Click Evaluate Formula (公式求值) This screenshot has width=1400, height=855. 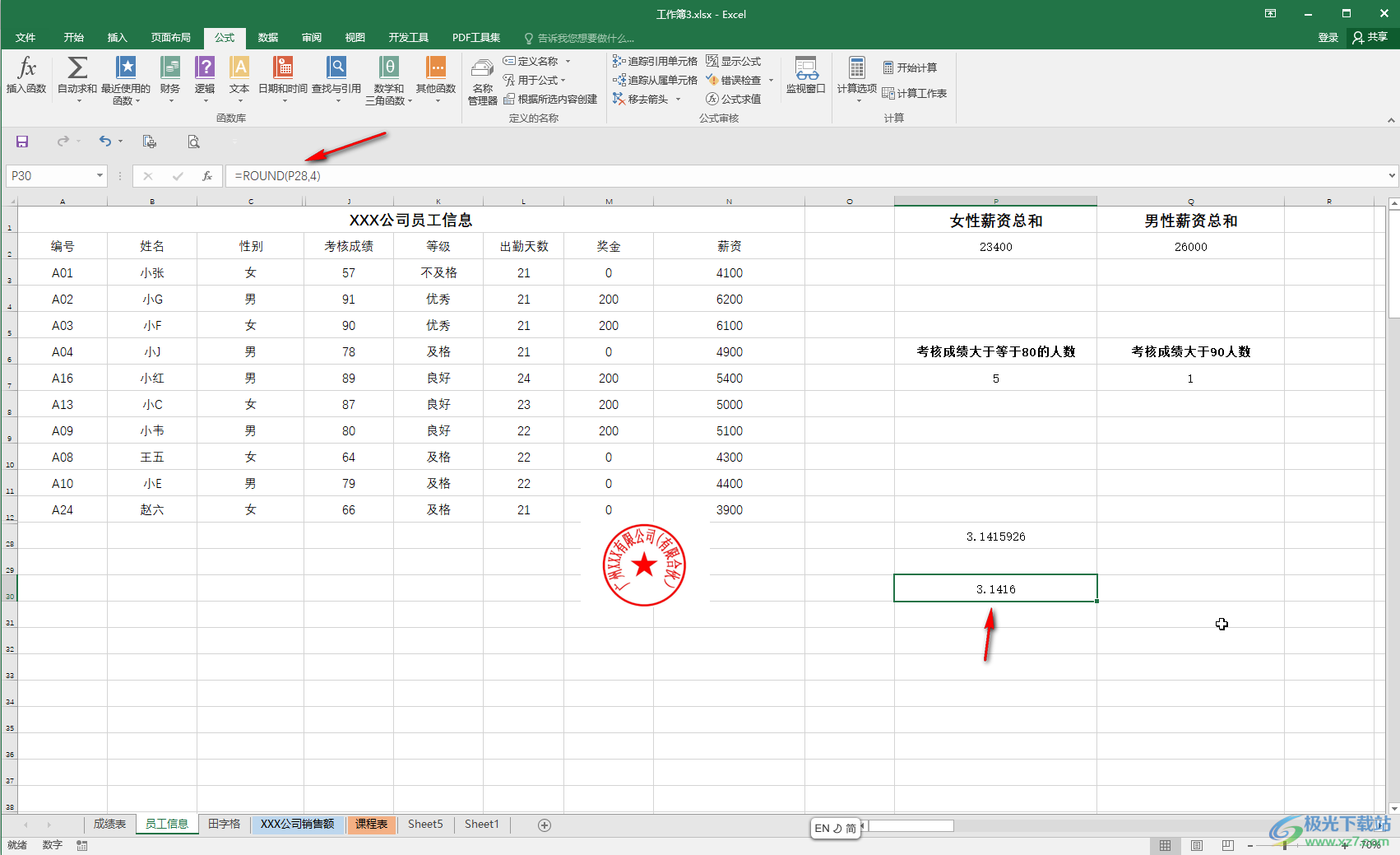click(734, 99)
